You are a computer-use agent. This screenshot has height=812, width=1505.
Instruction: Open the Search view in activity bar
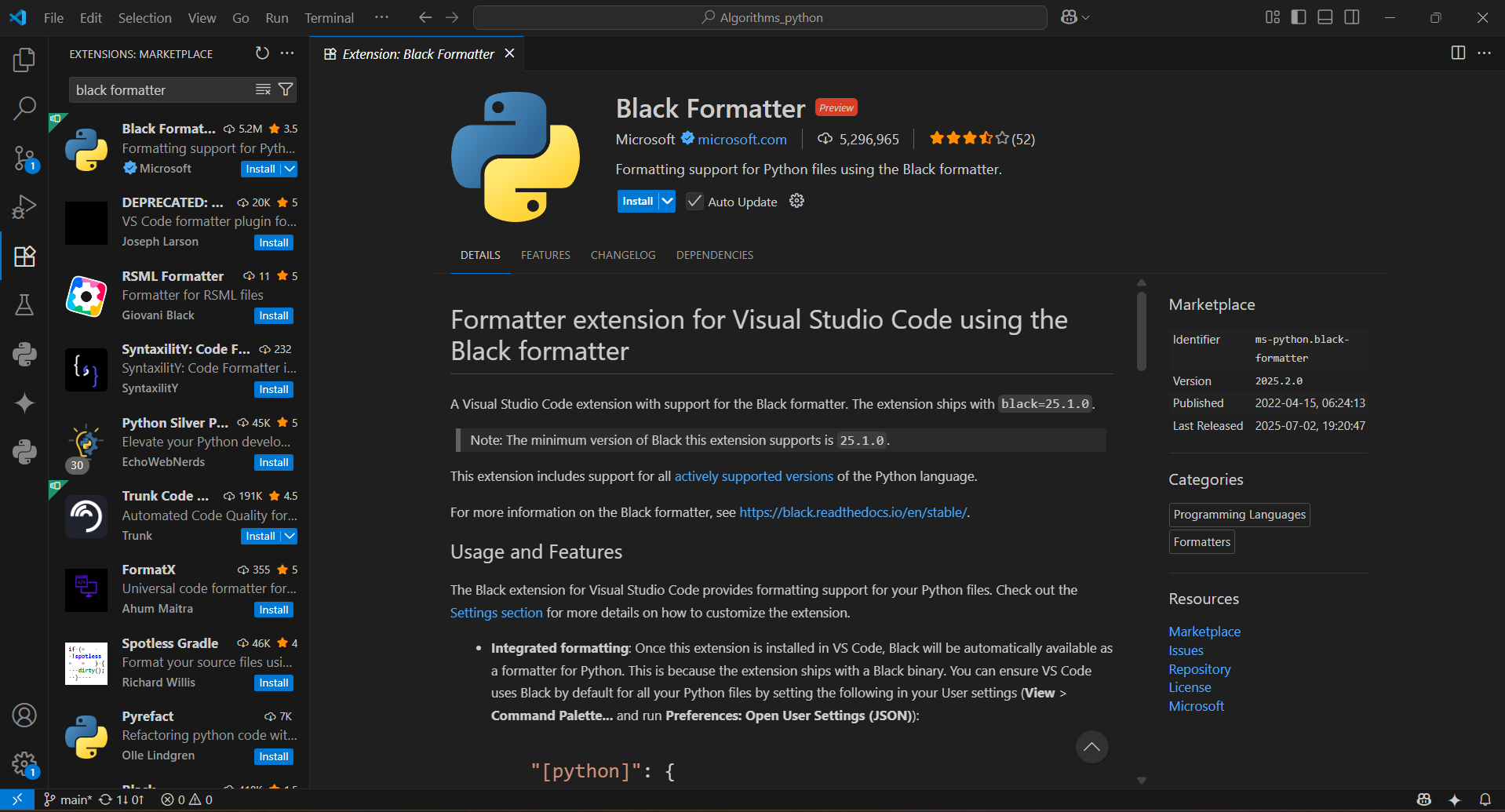(24, 108)
